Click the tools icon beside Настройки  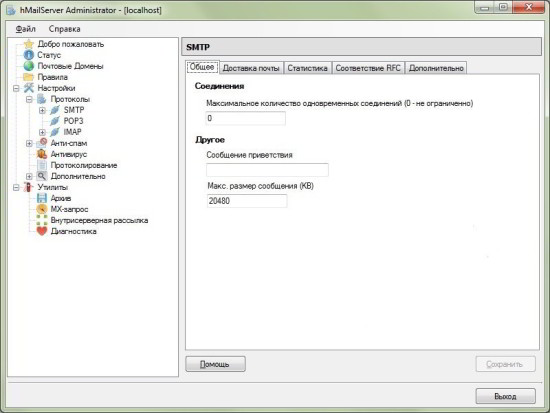[x=29, y=88]
